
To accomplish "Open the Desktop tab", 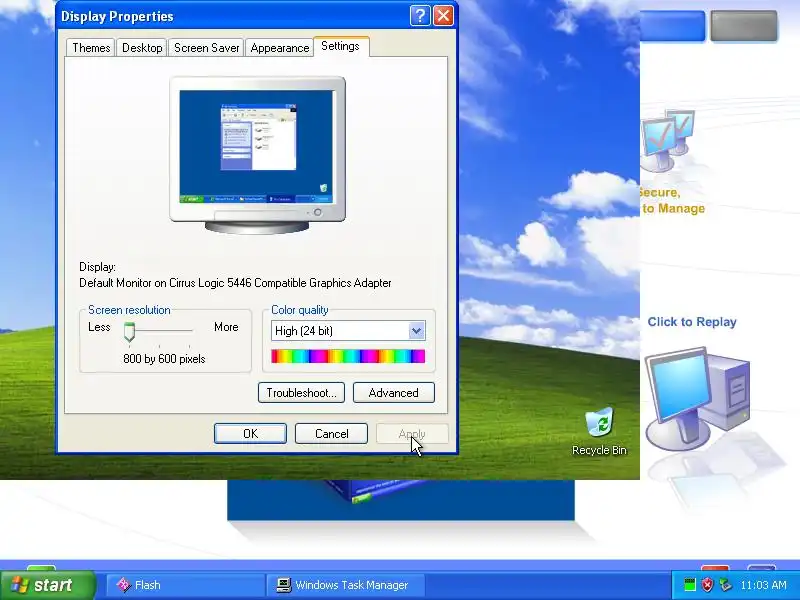I will (142, 48).
